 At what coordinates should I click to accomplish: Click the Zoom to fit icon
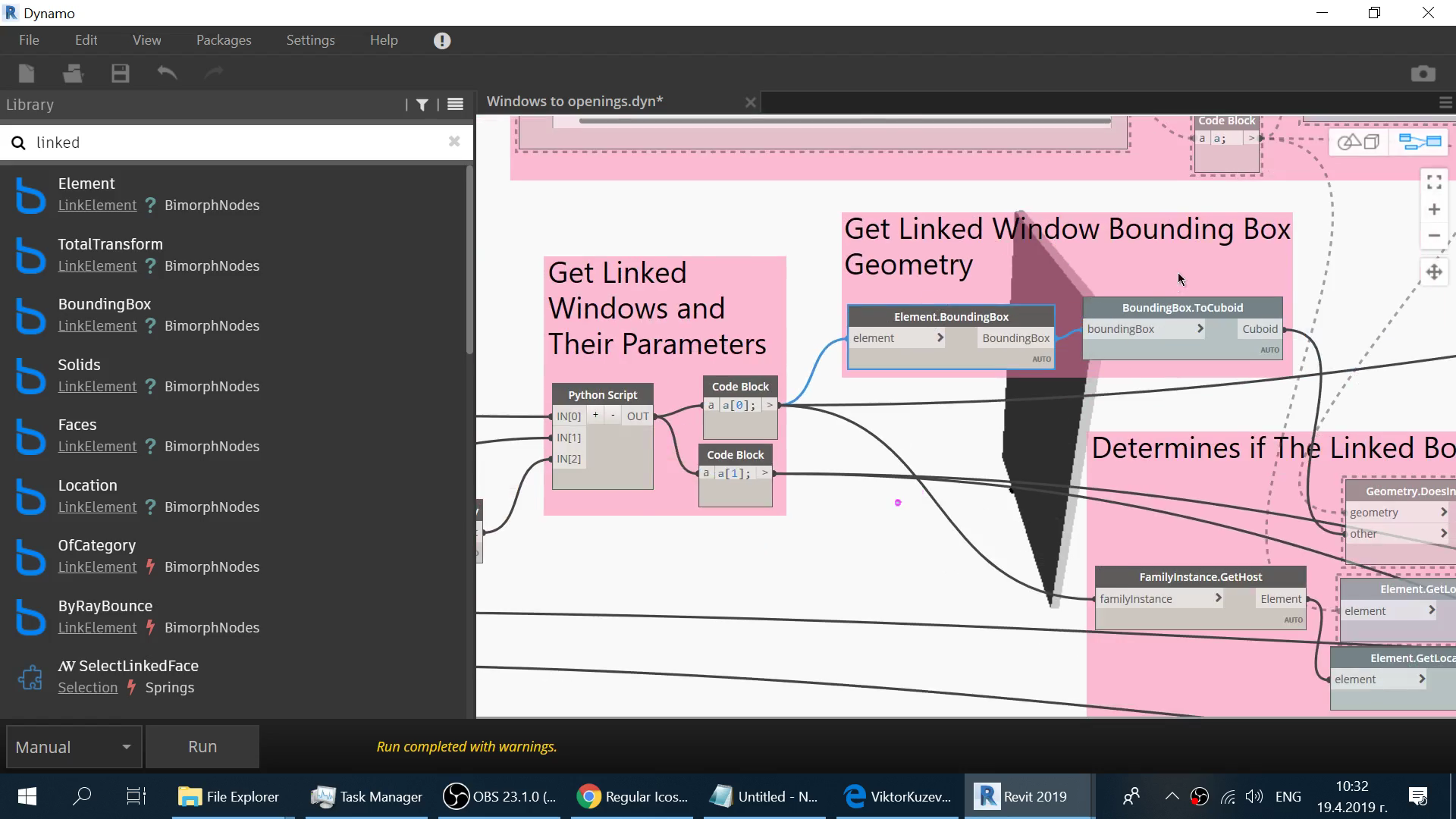(x=1433, y=182)
